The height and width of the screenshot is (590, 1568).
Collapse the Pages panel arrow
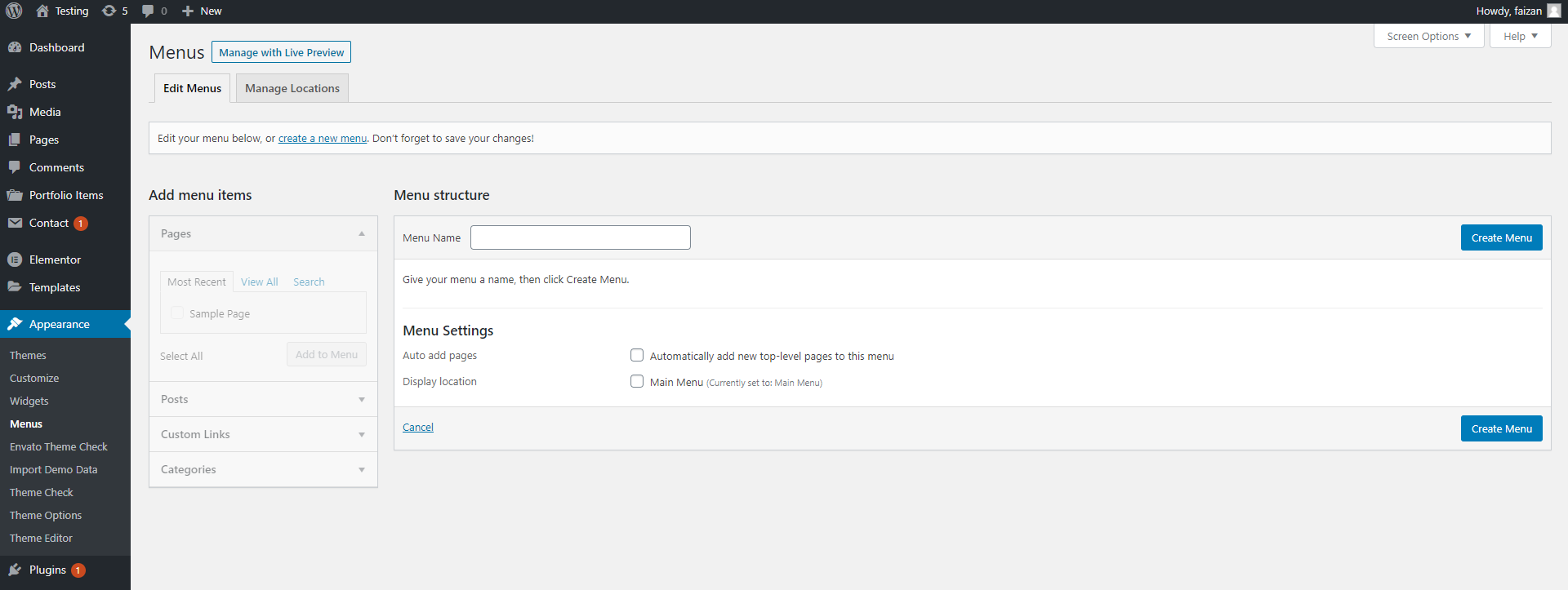pos(362,234)
